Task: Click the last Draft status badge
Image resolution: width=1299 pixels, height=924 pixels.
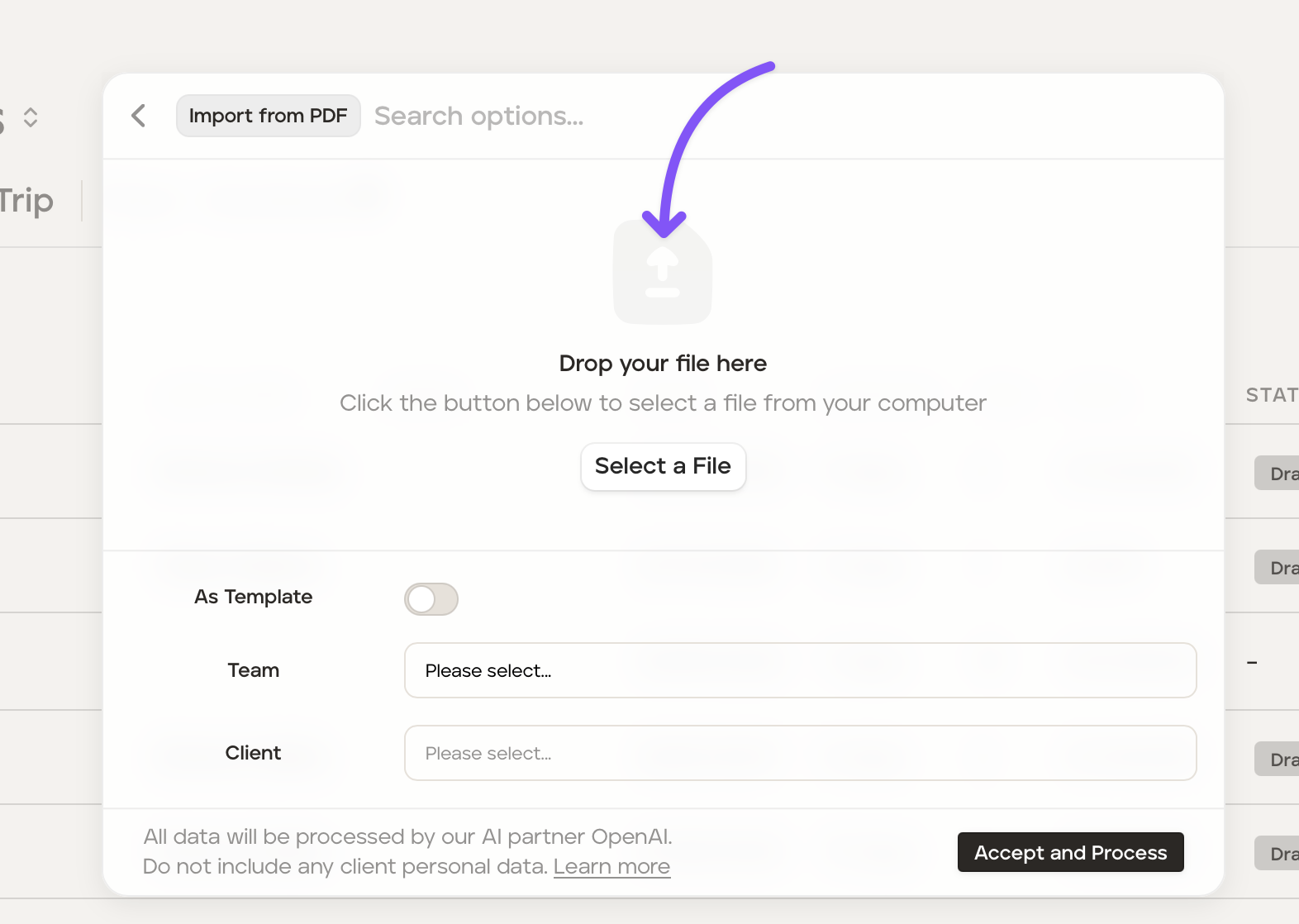Action: pos(1277,854)
